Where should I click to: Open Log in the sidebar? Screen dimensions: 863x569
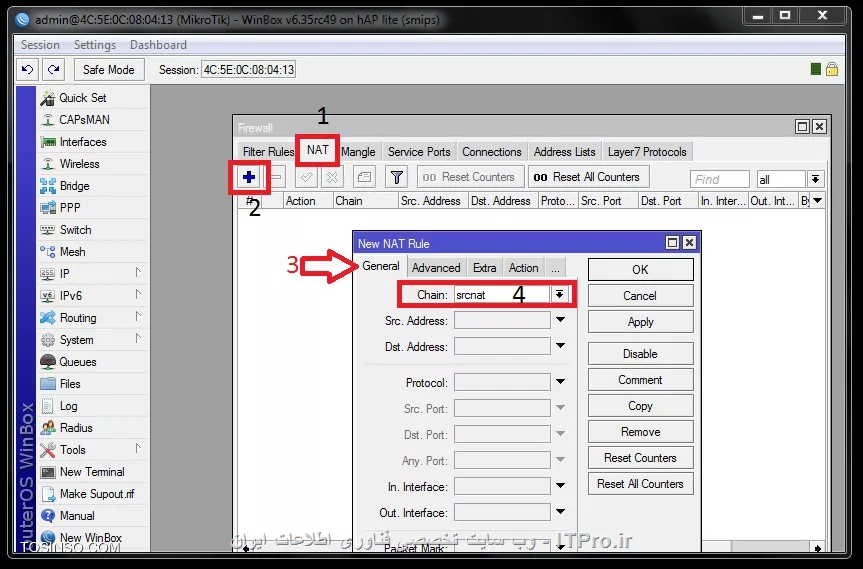tap(68, 406)
